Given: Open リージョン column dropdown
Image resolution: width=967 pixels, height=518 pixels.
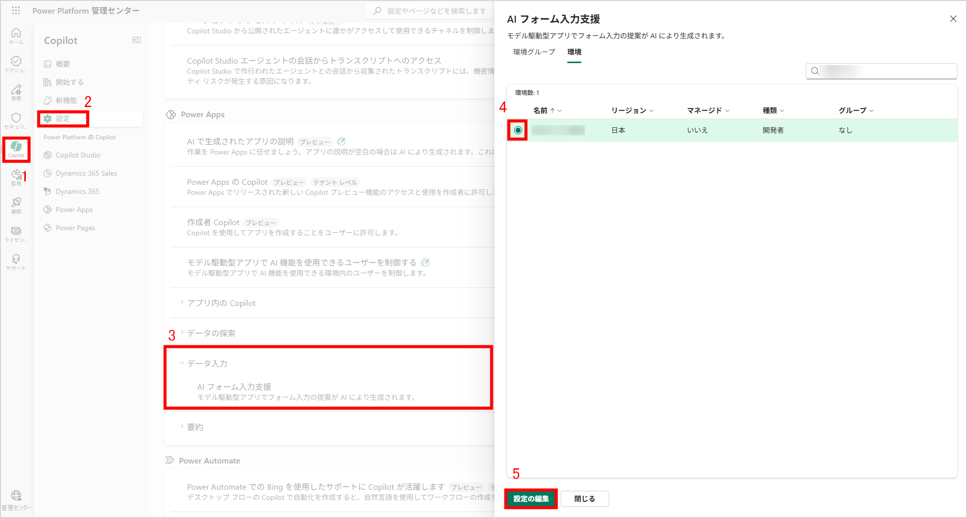Looking at the screenshot, I should [x=651, y=110].
